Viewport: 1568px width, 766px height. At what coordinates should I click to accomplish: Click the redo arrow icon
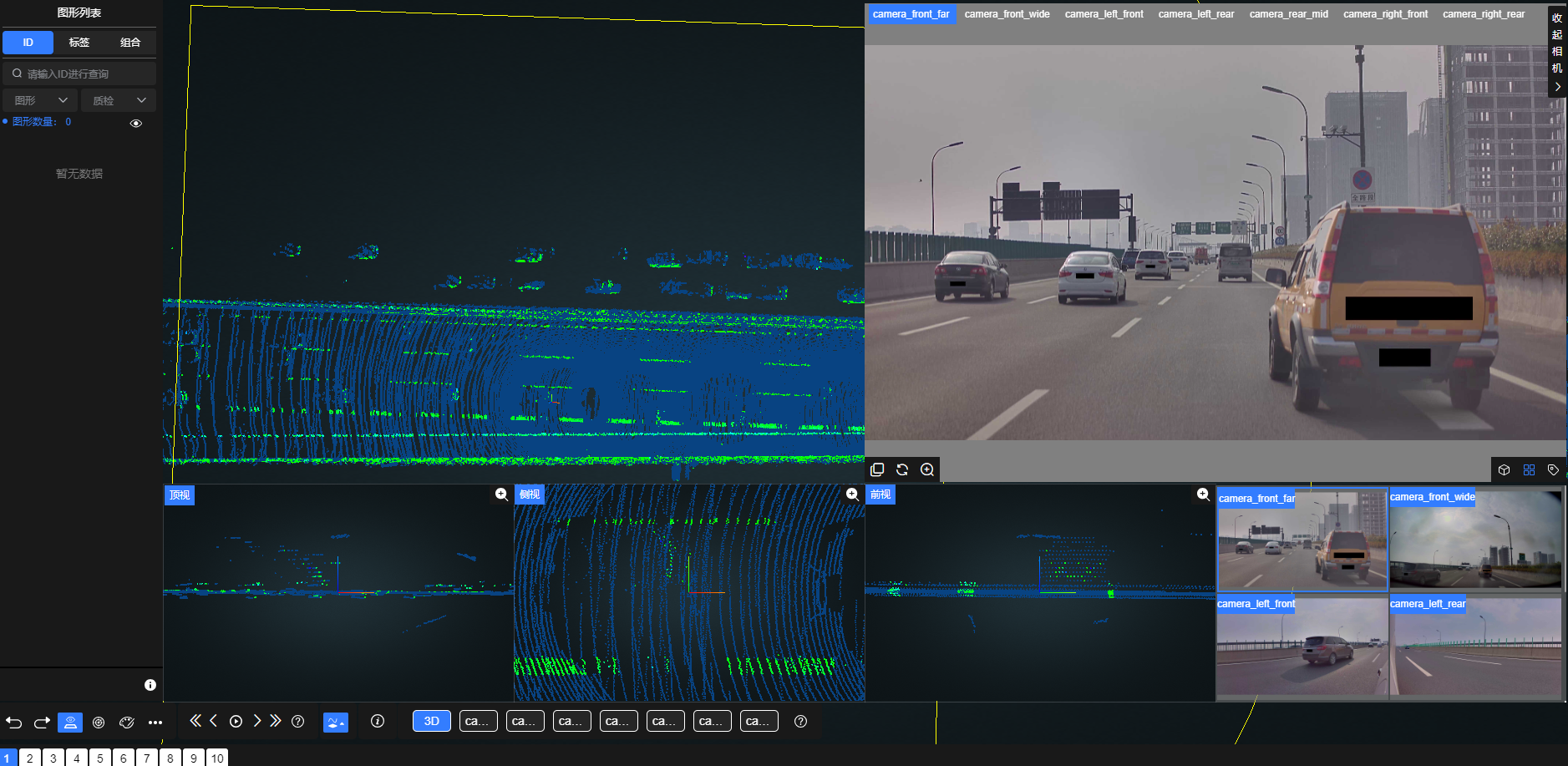tap(42, 723)
